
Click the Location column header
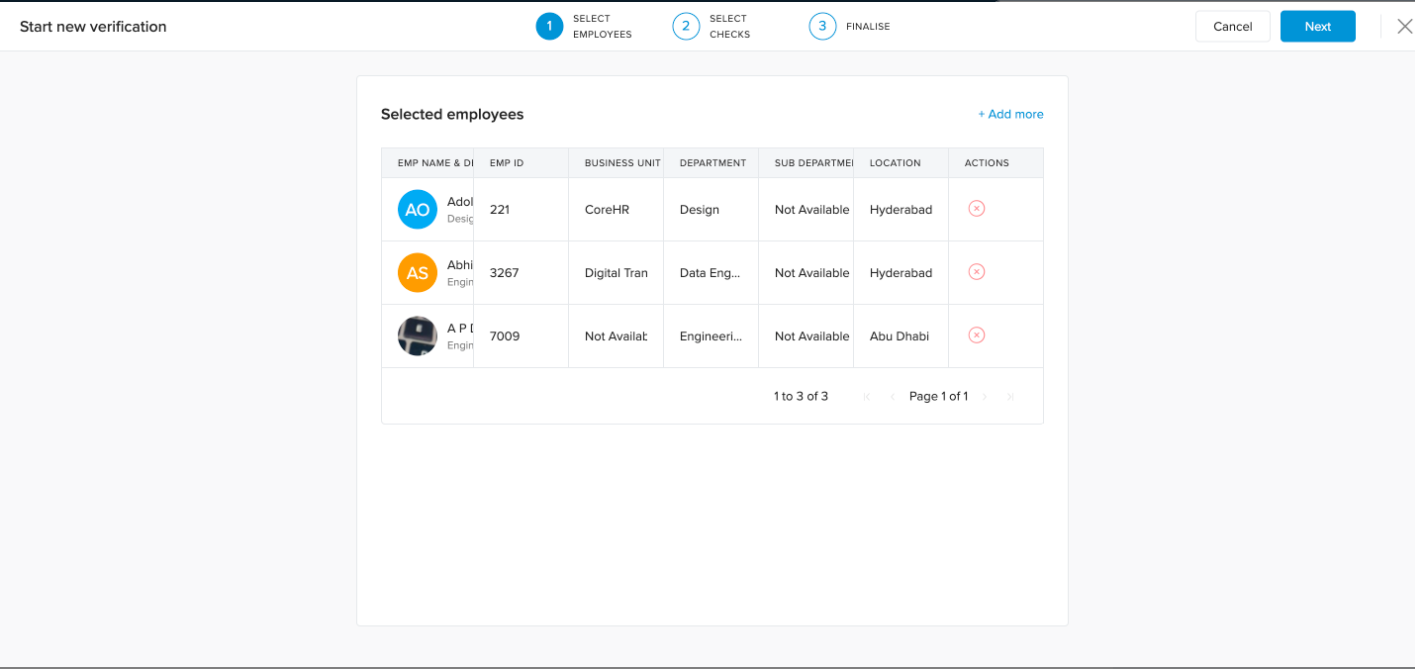tap(892, 163)
